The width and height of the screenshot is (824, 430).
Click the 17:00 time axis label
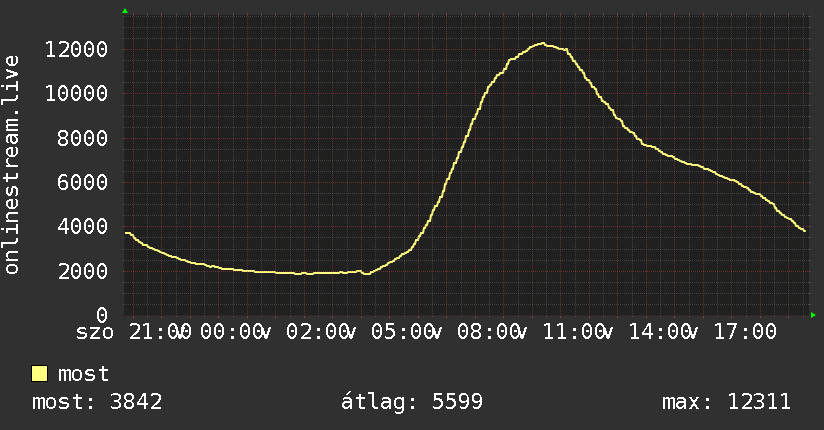(x=745, y=332)
